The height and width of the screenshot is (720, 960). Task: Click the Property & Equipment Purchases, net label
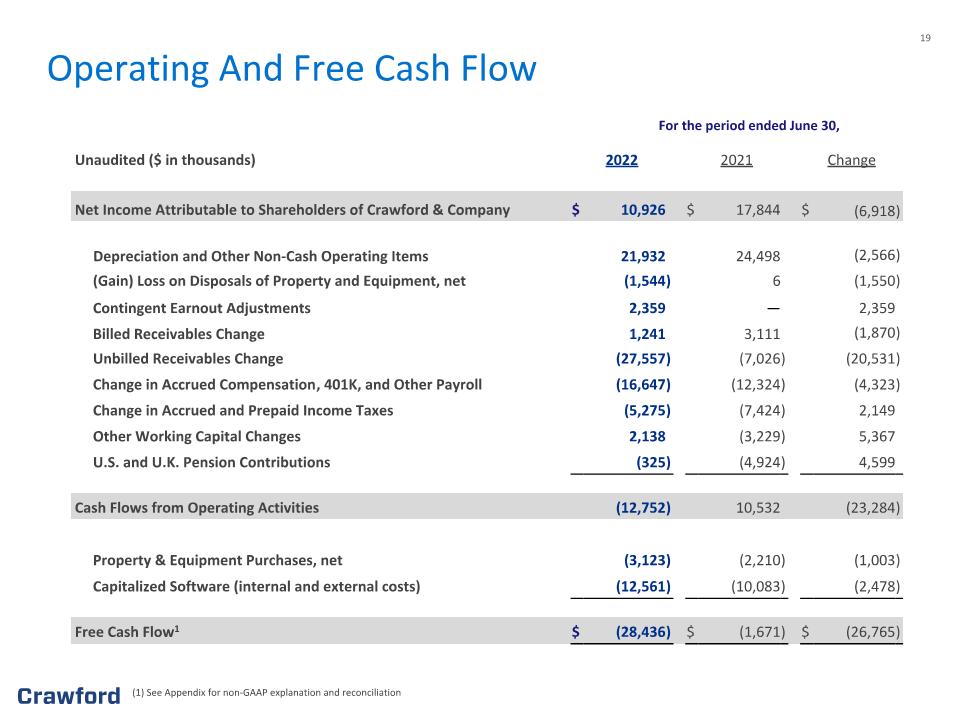coord(217,560)
